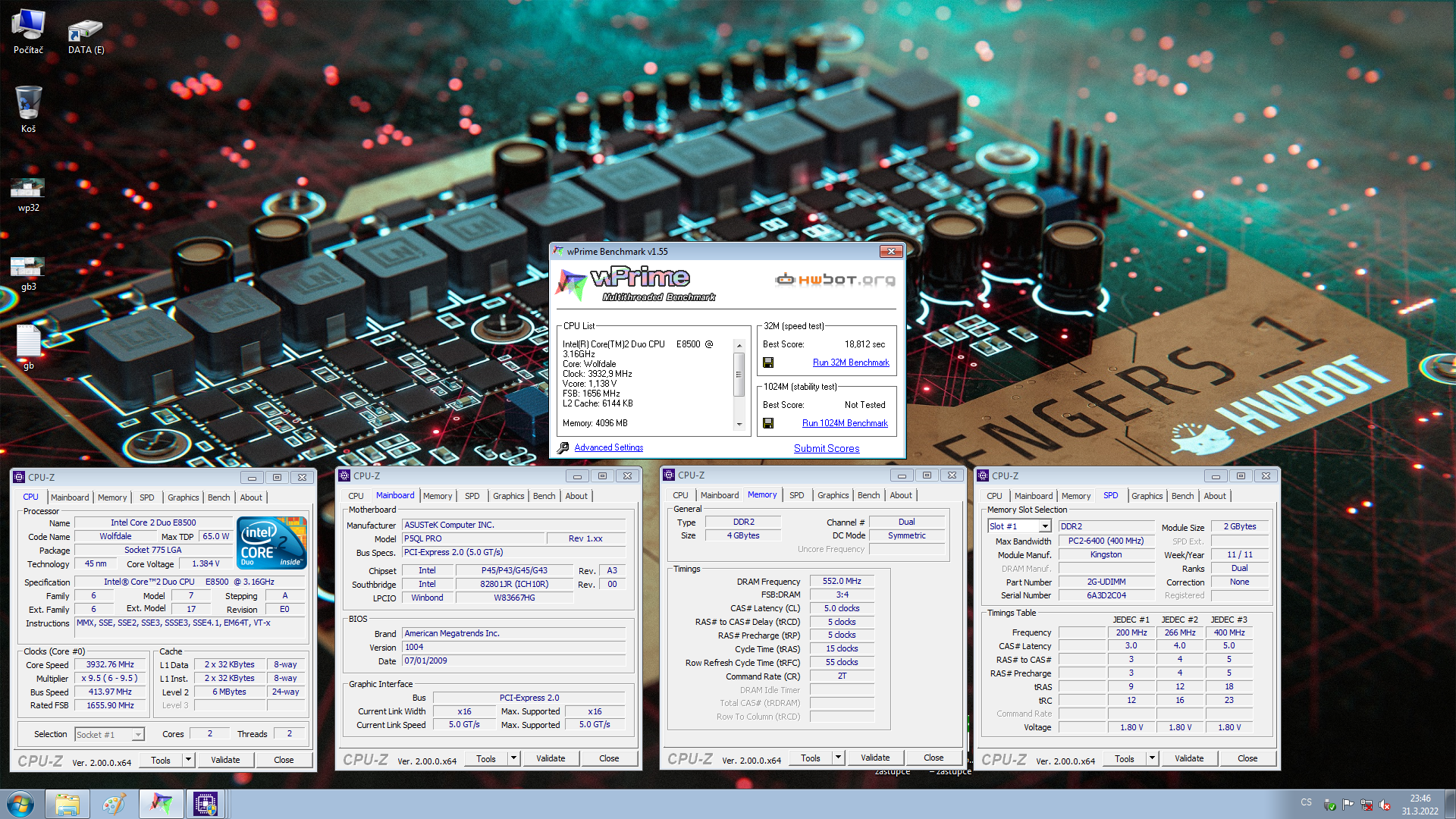Open Advanced Settings link in wPrime

click(608, 447)
